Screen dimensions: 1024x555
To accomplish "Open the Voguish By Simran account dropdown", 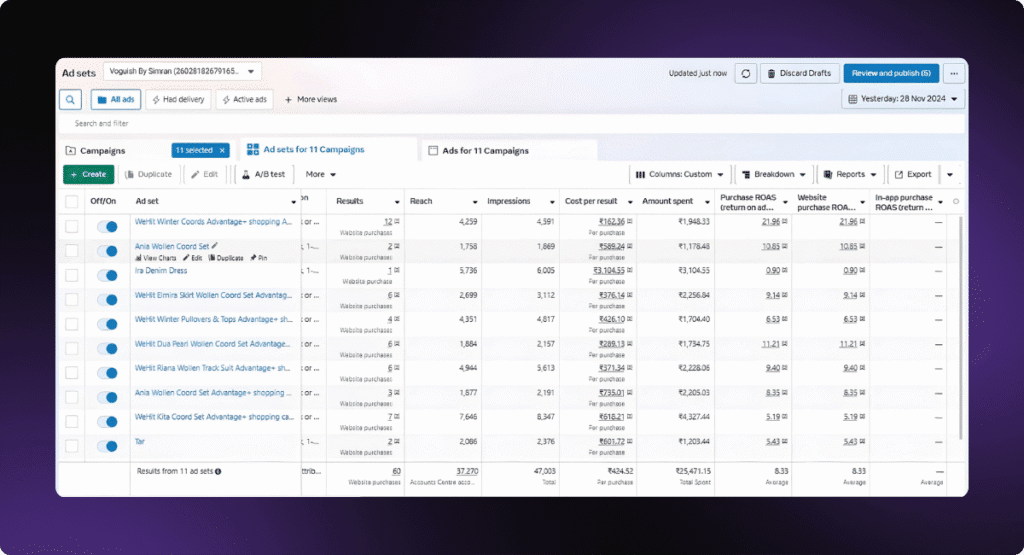I will (181, 71).
